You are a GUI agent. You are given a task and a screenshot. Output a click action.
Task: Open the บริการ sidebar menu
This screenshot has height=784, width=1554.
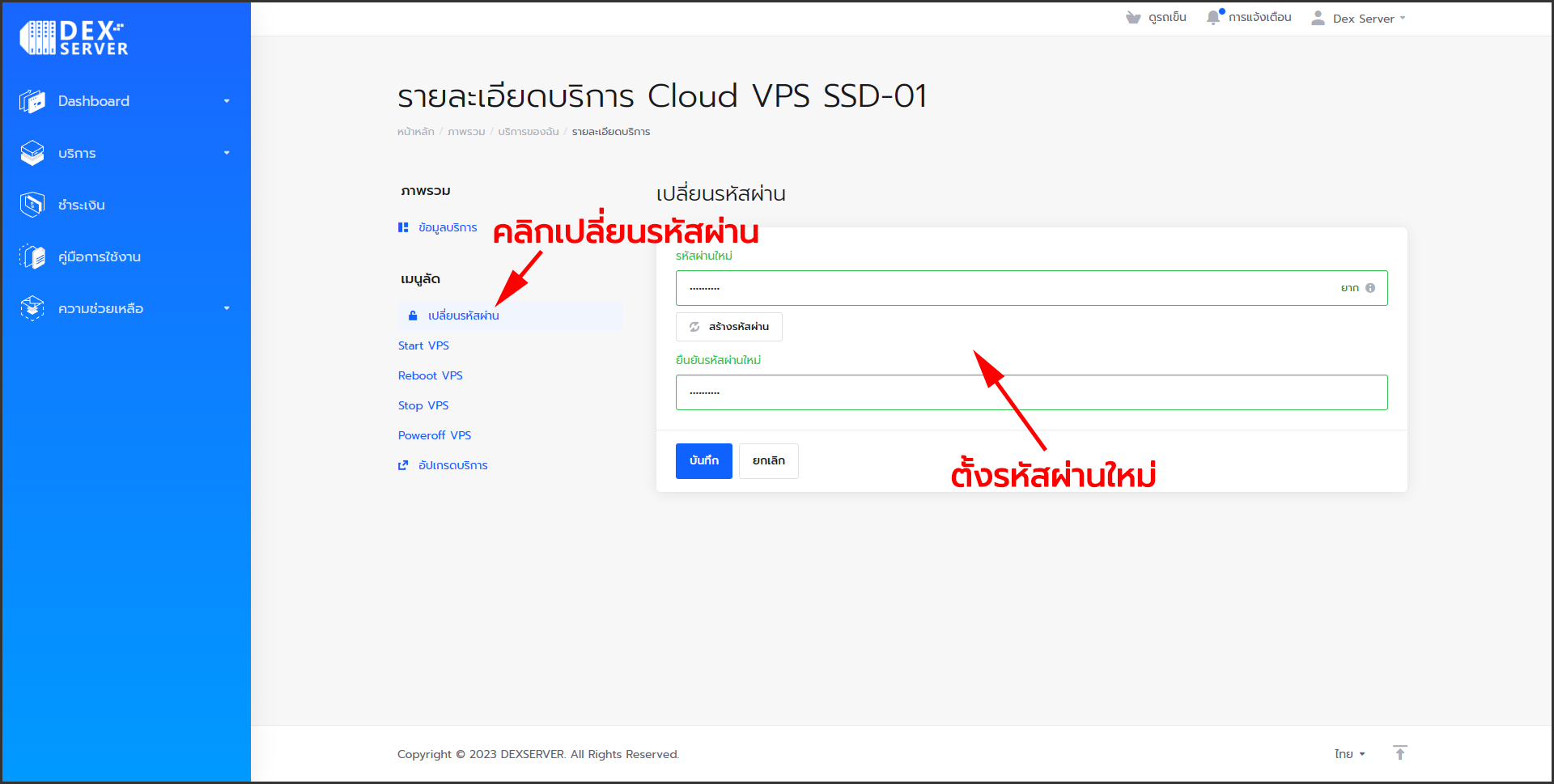(75, 153)
